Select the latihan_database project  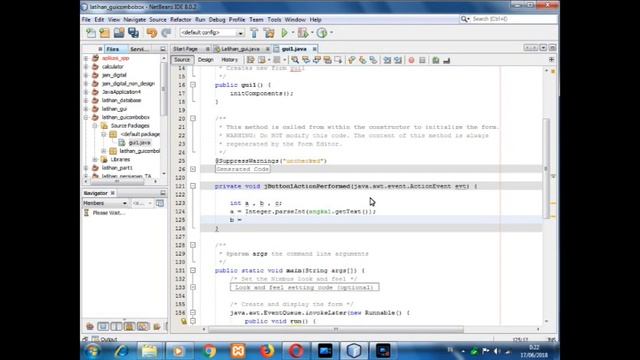point(121,100)
